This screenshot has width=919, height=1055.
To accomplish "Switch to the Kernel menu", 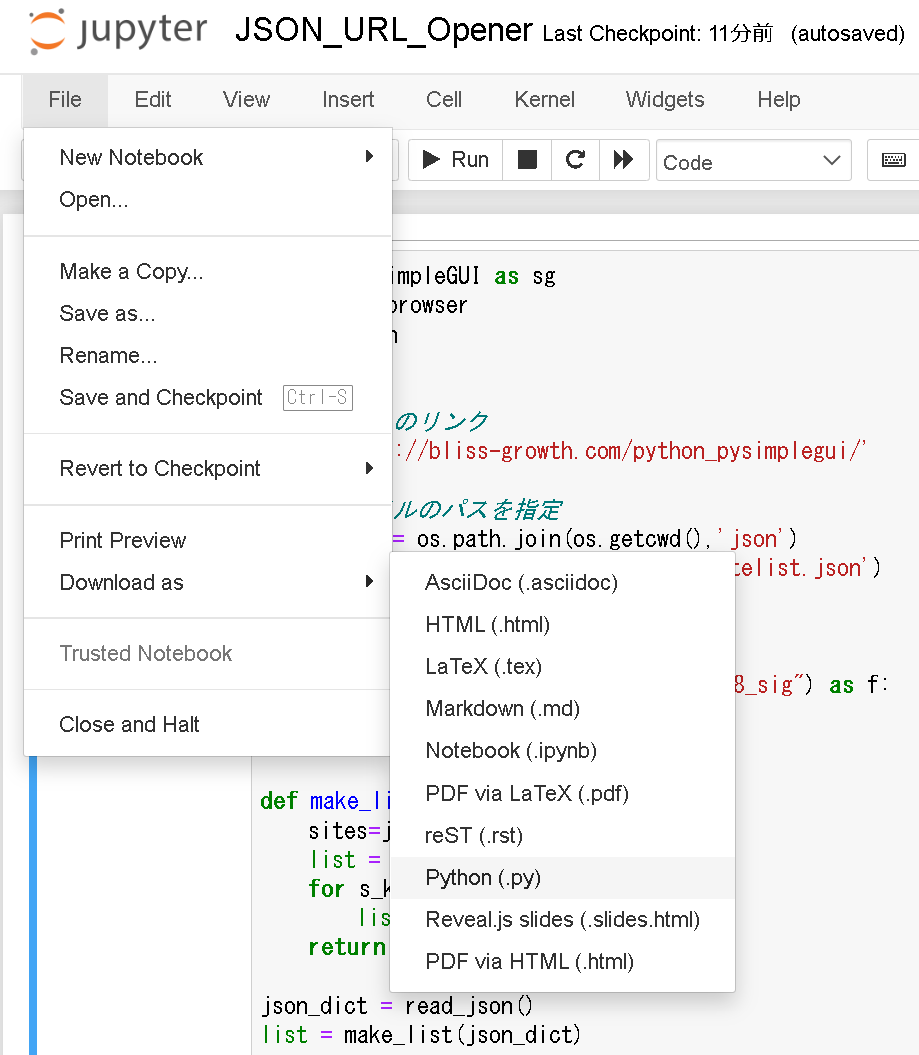I will coord(544,99).
